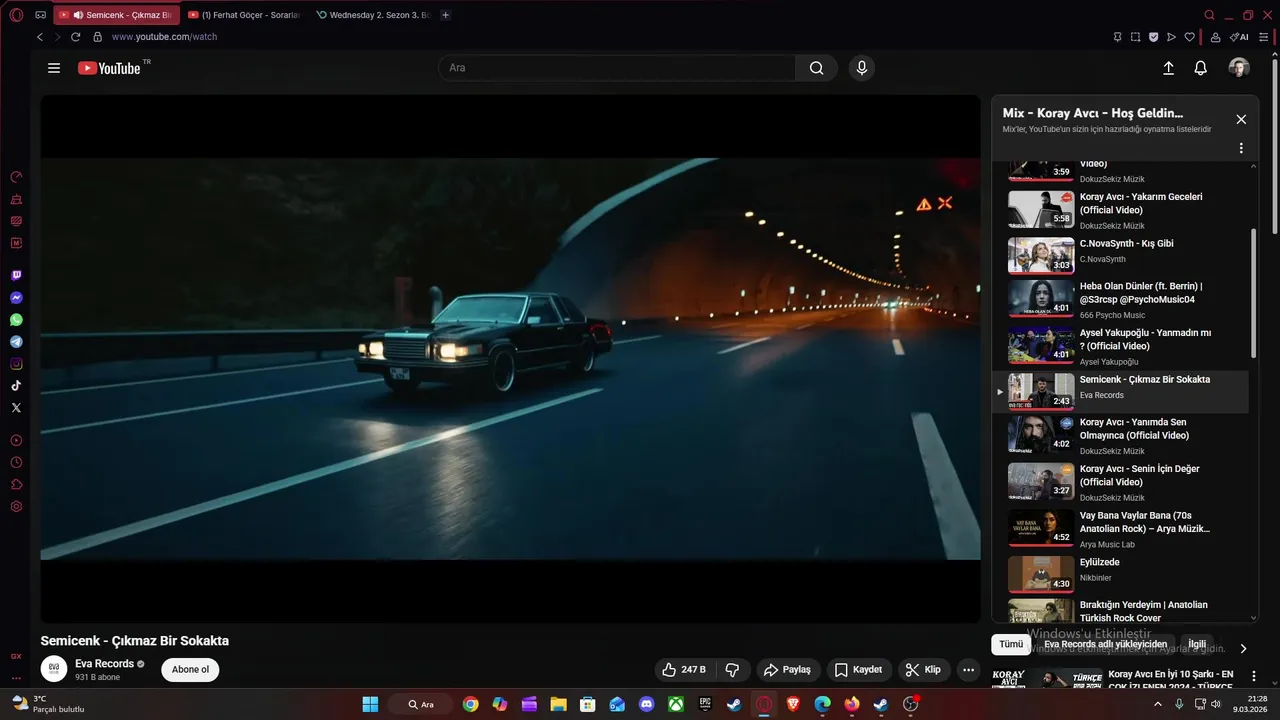Click Opera pinboard pin icon
The image size is (1280, 720).
[x=1118, y=37]
